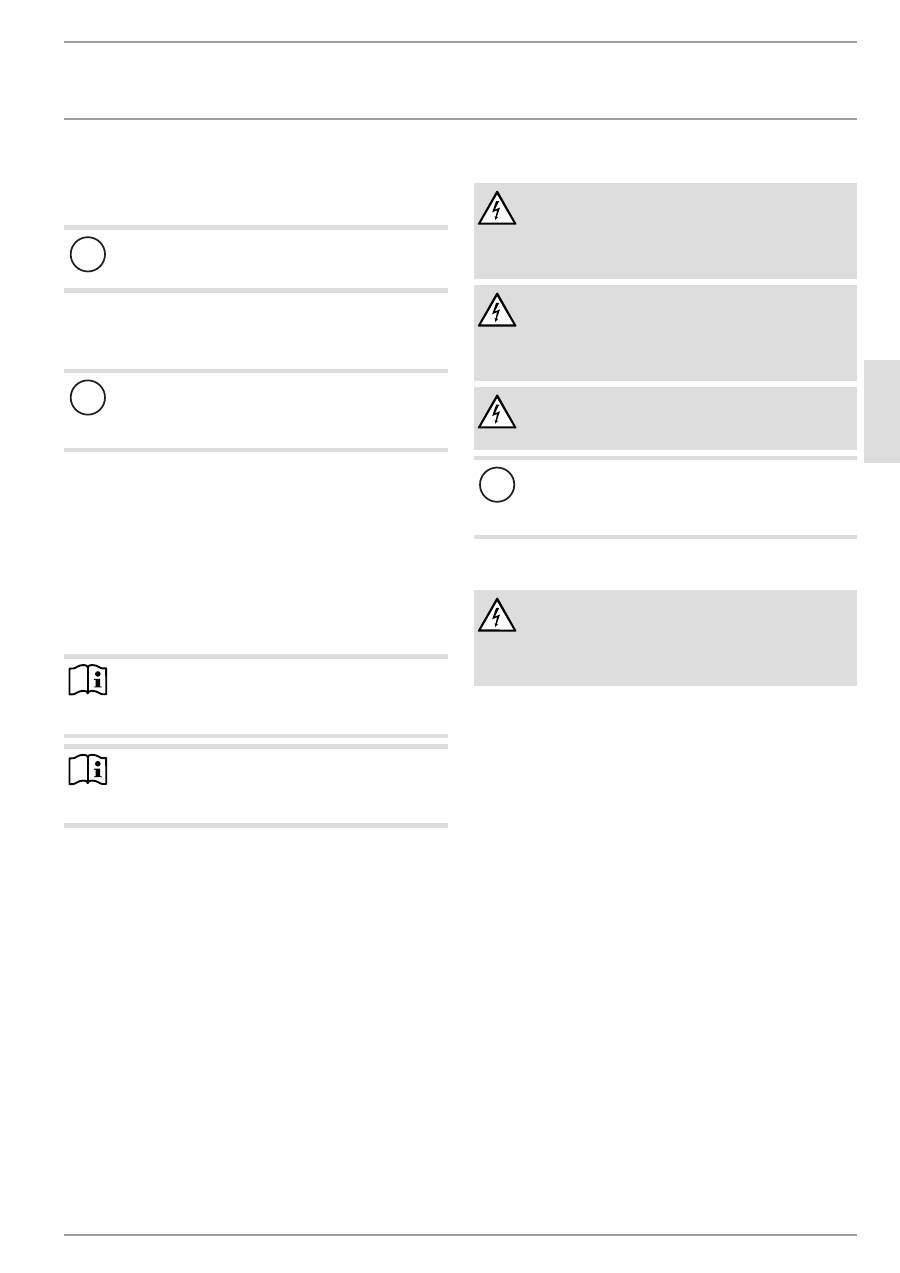Viewport: 900px width, 1273px height.
Task: Select the gray section tab on right page edge
Action: pos(881,412)
